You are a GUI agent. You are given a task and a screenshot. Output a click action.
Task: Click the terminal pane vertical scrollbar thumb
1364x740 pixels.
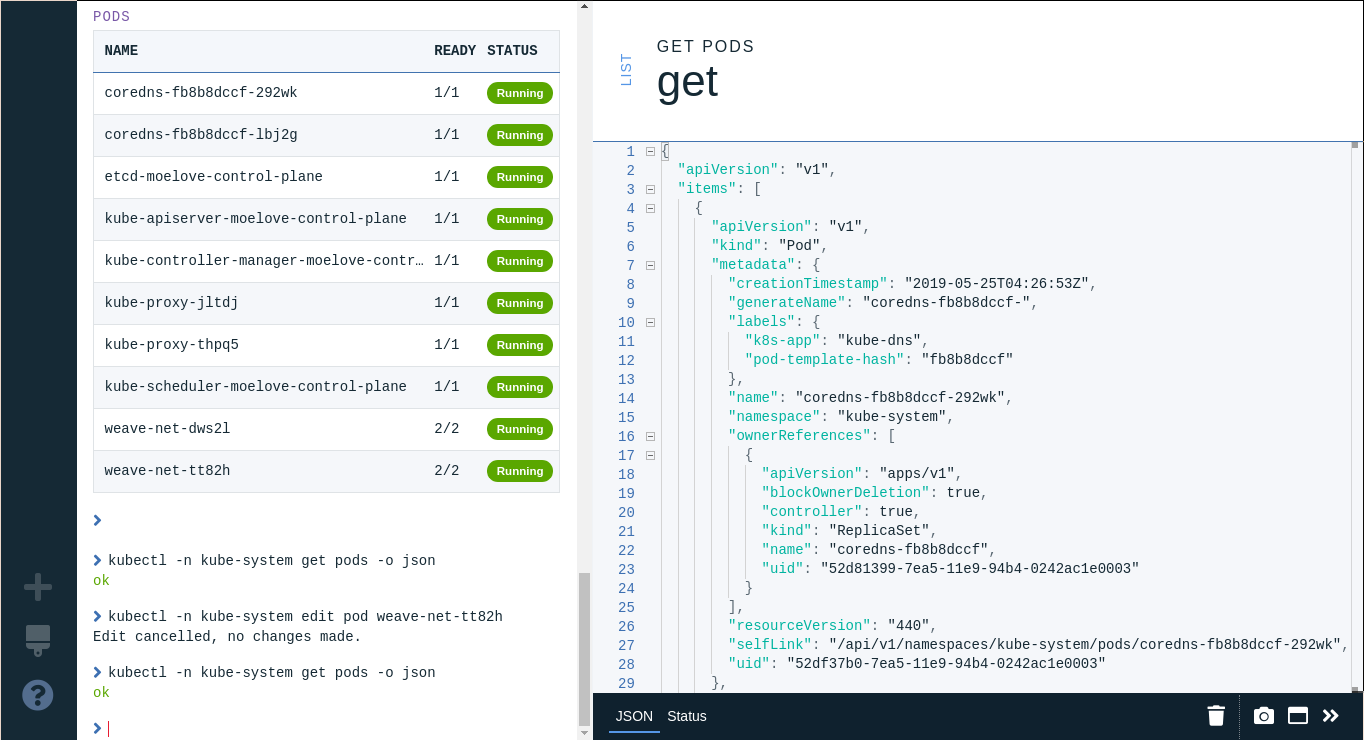pyautogui.click(x=584, y=648)
